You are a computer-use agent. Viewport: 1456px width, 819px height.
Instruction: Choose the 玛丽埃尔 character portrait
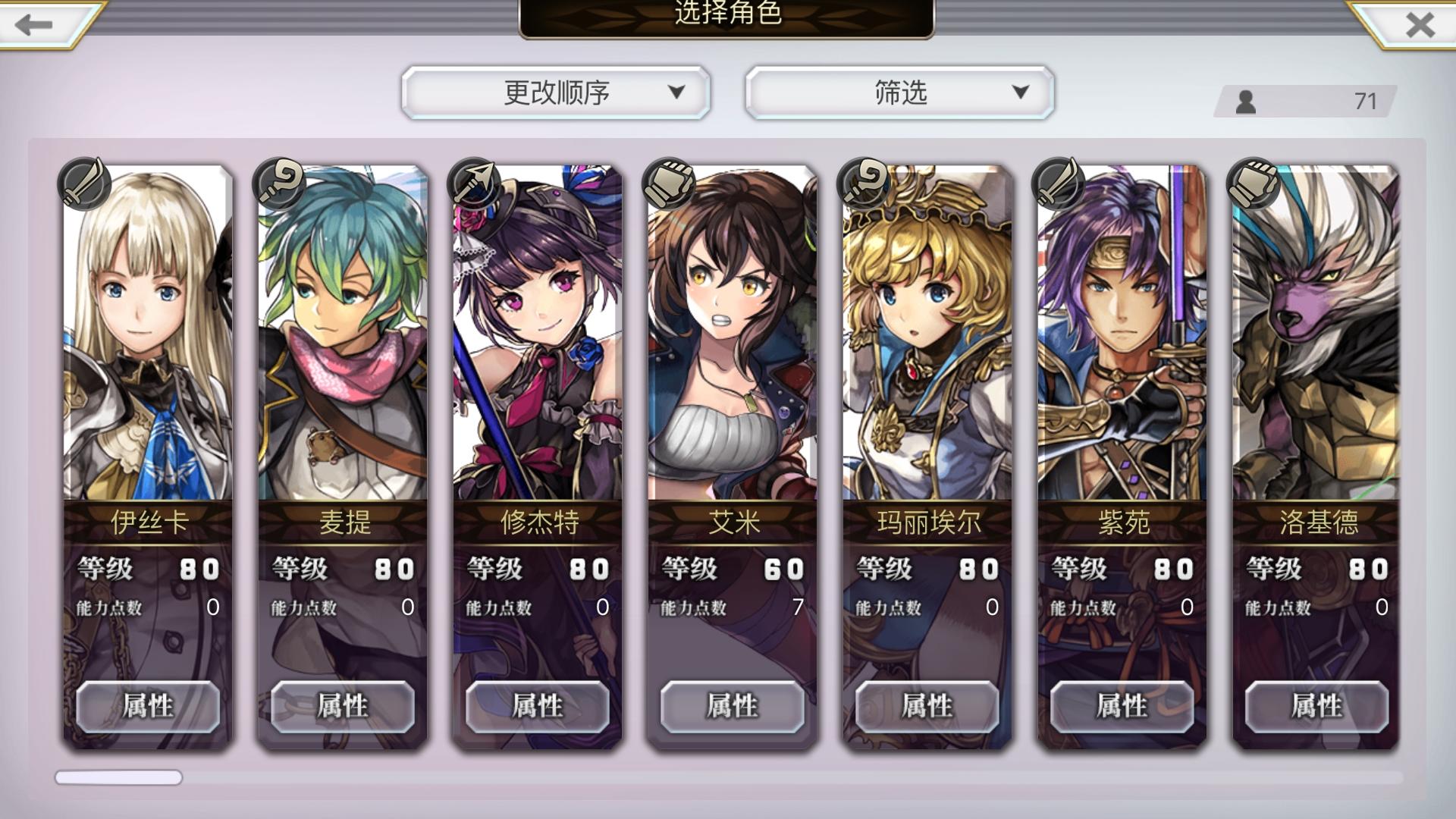coord(927,334)
